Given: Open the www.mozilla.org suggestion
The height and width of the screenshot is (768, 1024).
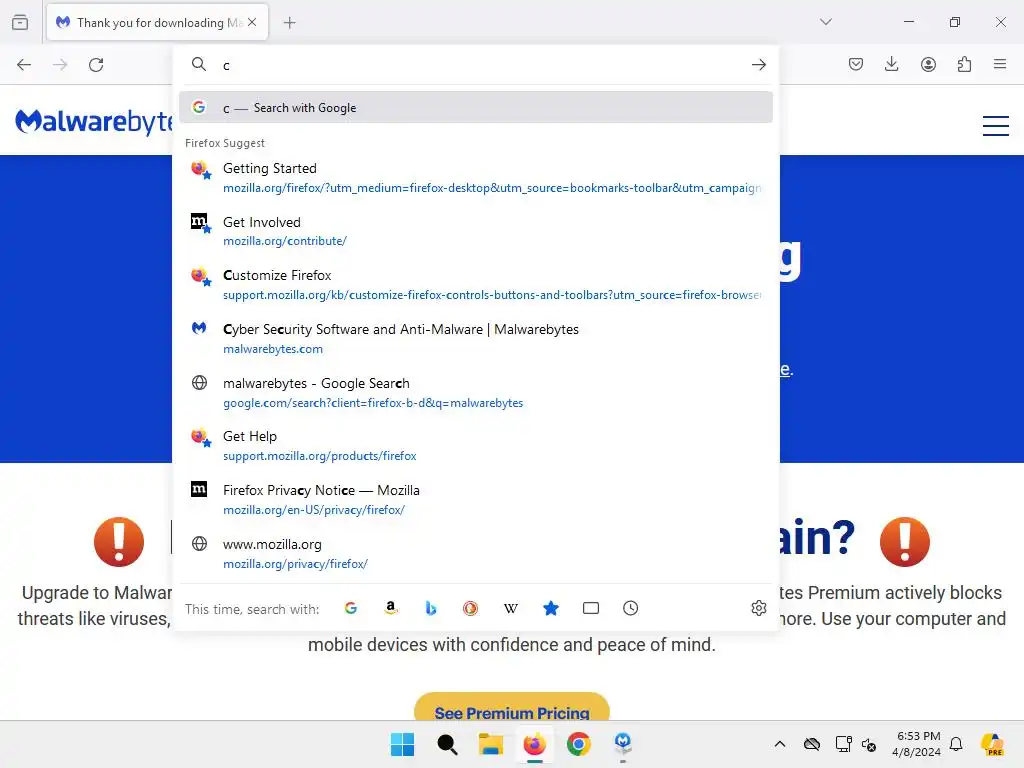Looking at the screenshot, I should [x=475, y=553].
